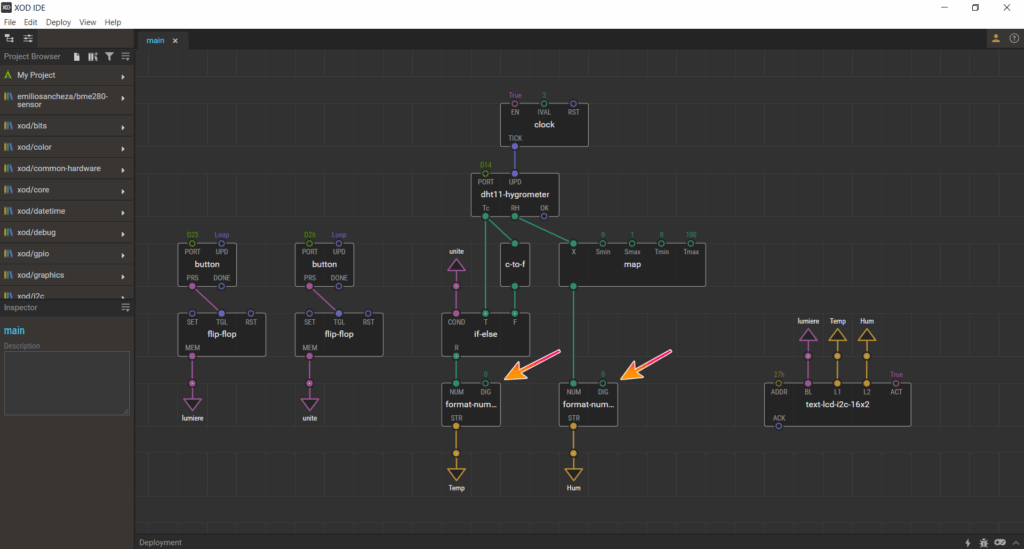
Task: Open the Project Browser panel menu
Action: (125, 57)
